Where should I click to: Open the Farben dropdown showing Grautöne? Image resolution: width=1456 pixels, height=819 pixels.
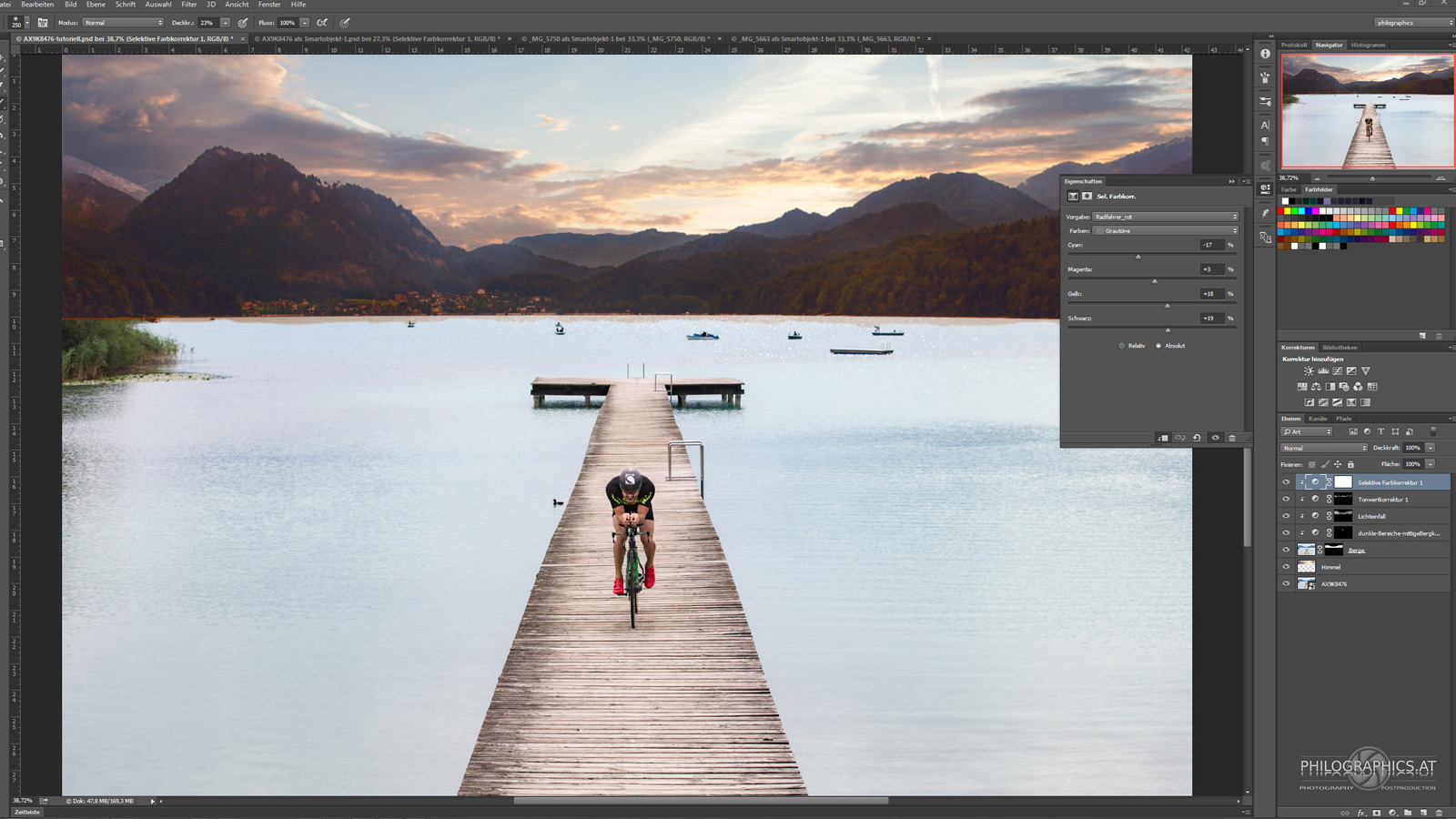point(1165,231)
